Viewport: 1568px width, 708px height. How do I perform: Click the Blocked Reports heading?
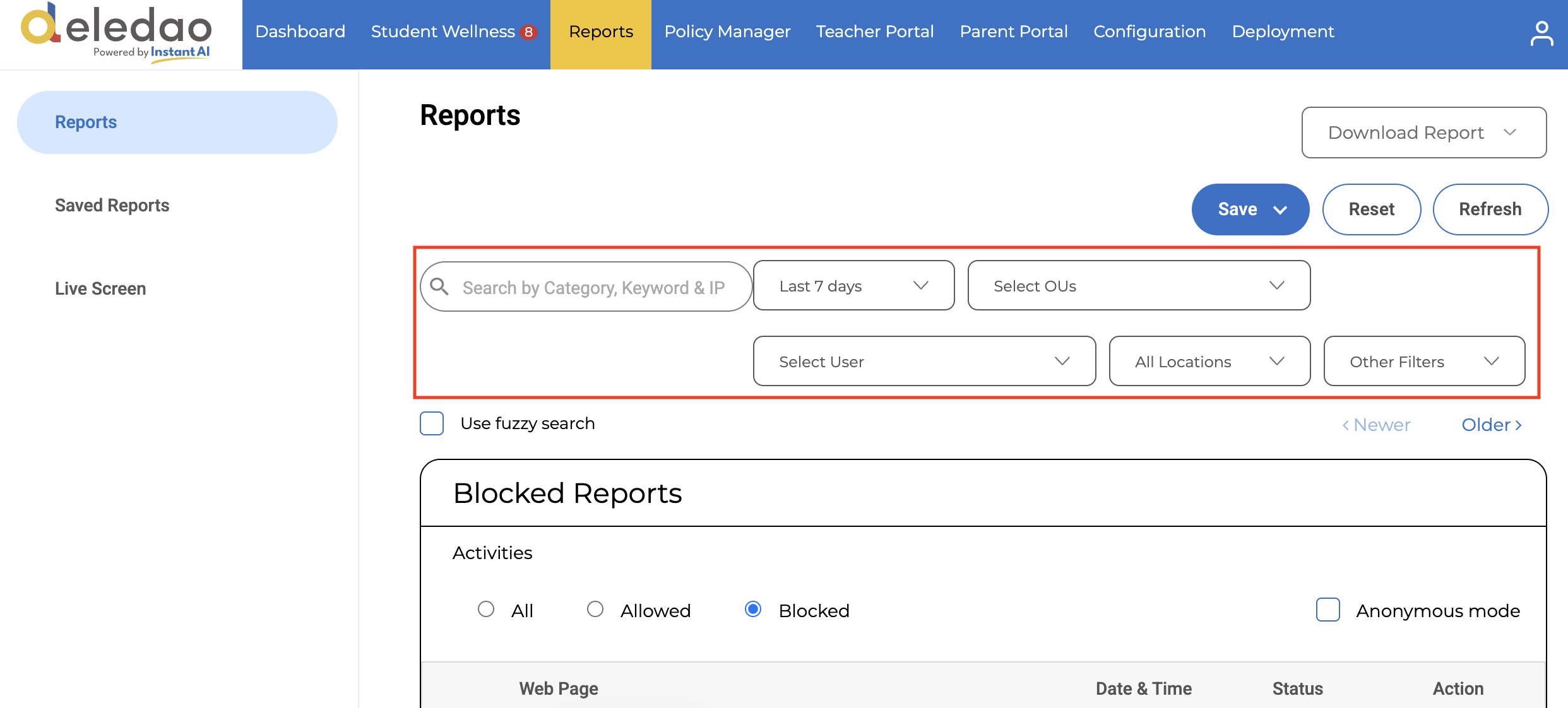pos(567,493)
